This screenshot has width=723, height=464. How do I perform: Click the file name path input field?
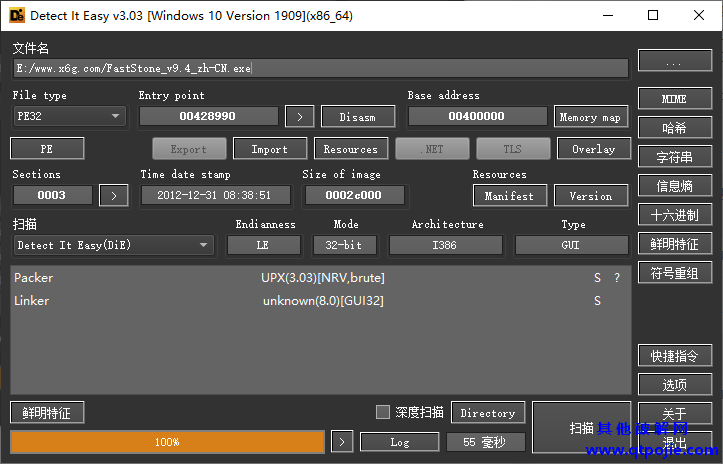coord(321,68)
